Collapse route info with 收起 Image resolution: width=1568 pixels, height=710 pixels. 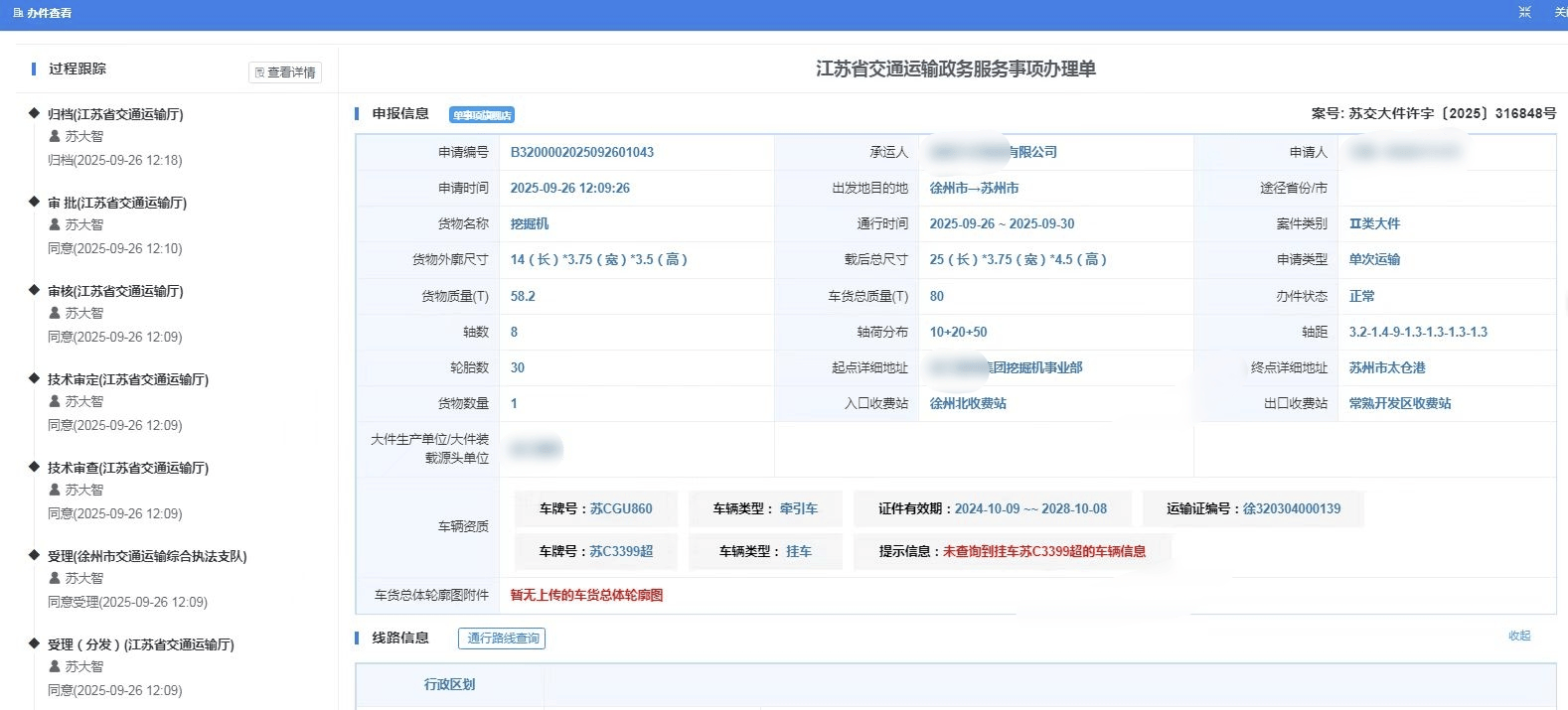[1519, 636]
